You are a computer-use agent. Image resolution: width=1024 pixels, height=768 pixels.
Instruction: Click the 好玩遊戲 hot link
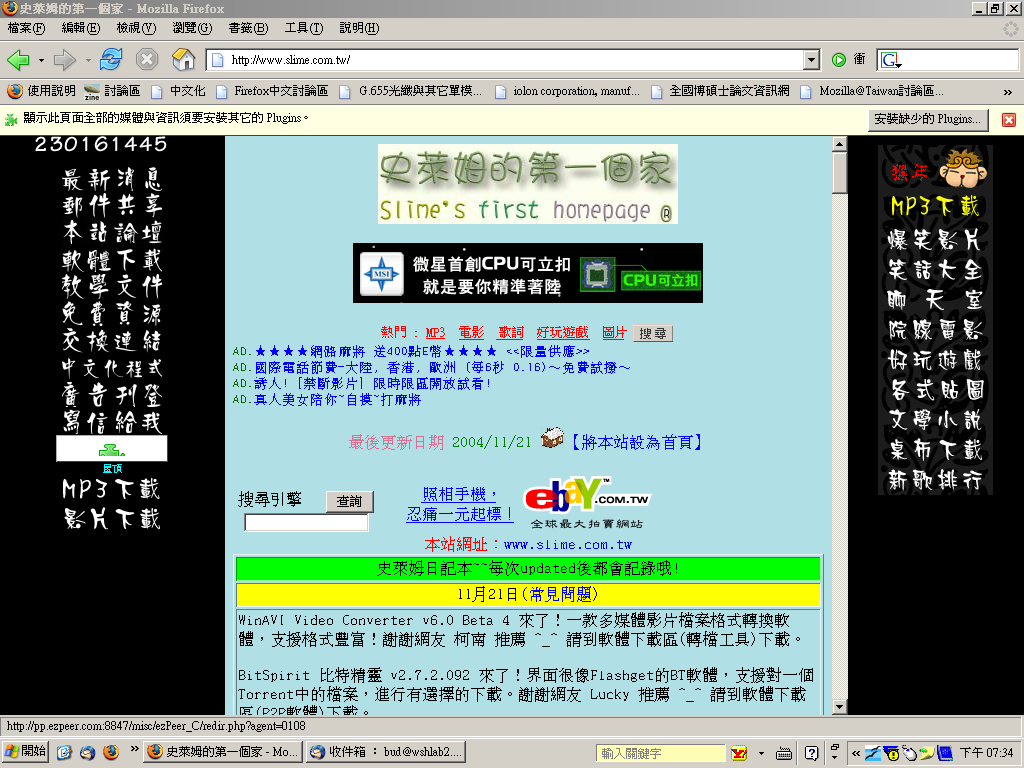click(x=562, y=333)
